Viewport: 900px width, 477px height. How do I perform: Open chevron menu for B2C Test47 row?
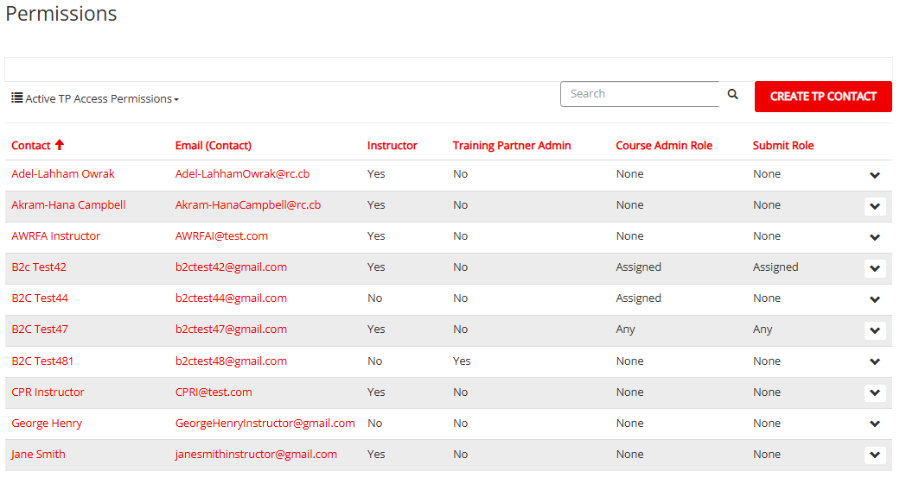pyautogui.click(x=875, y=330)
